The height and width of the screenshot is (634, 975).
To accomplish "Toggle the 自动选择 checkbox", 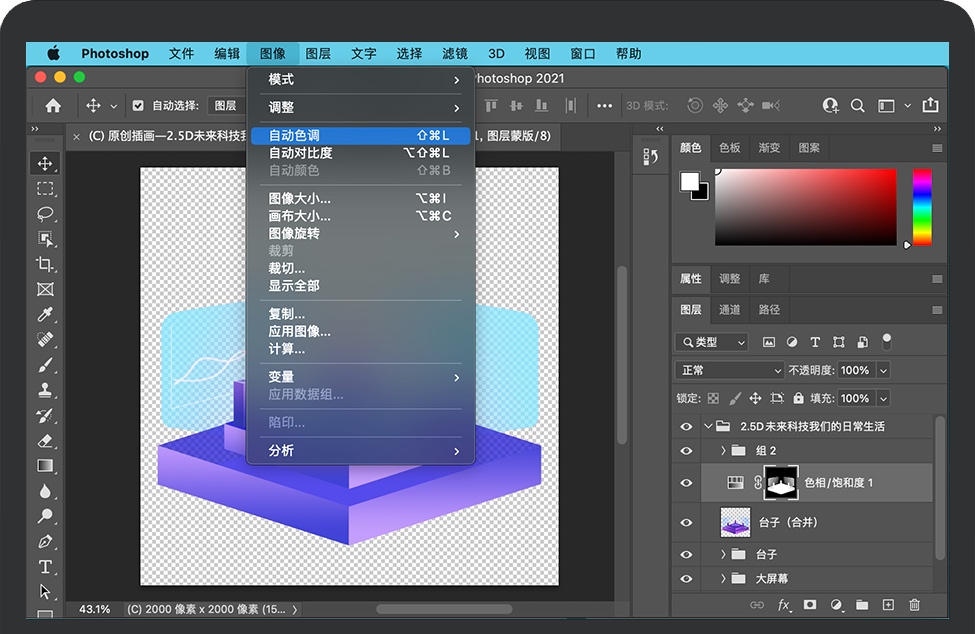I will pos(138,105).
